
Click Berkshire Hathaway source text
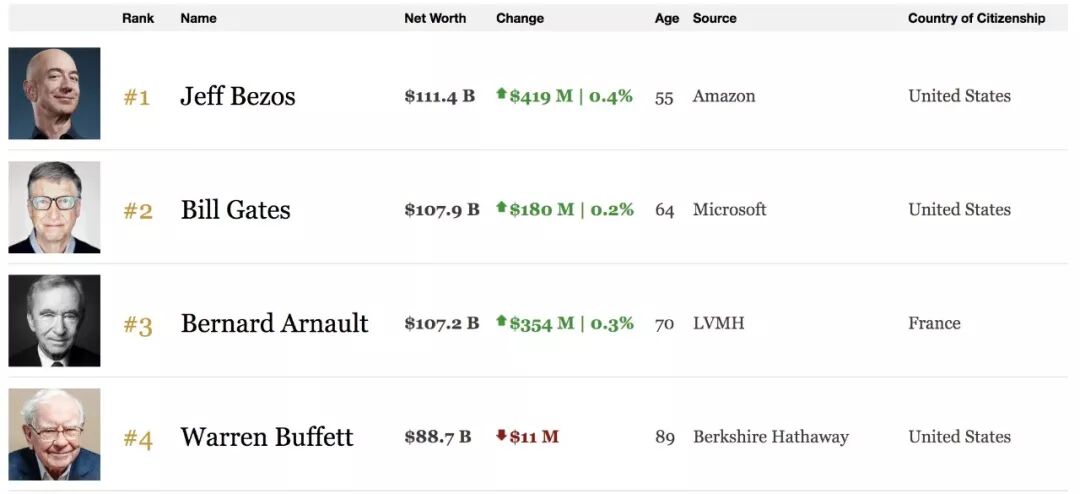(x=770, y=437)
